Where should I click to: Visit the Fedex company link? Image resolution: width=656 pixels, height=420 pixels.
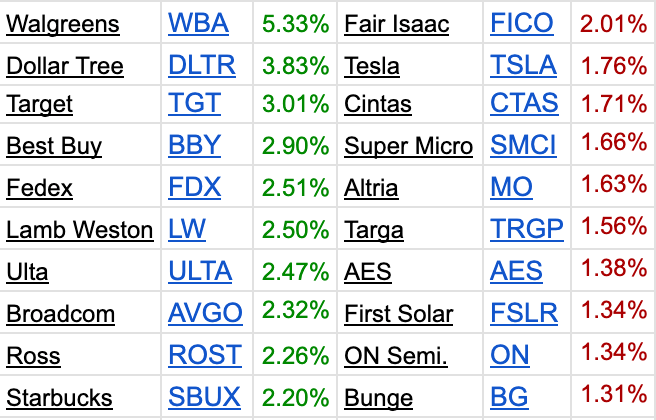pos(39,188)
